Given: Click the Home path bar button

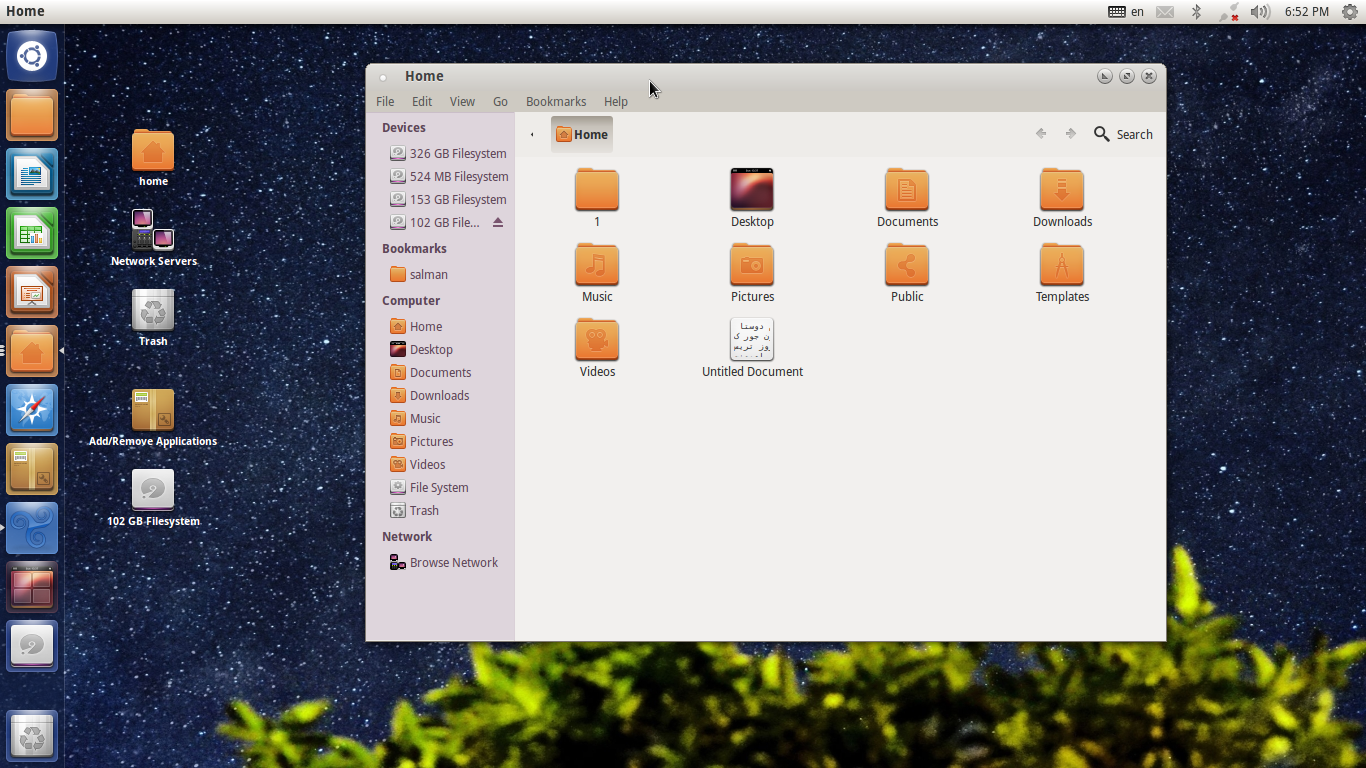Looking at the screenshot, I should (x=582, y=134).
